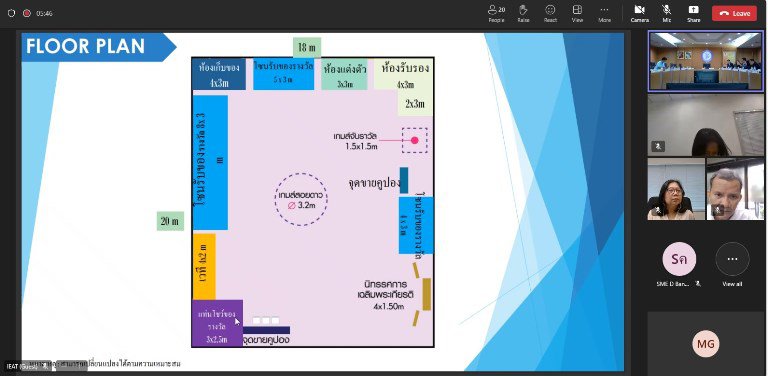Open the View layout options
The width and height of the screenshot is (768, 376).
pyautogui.click(x=577, y=13)
